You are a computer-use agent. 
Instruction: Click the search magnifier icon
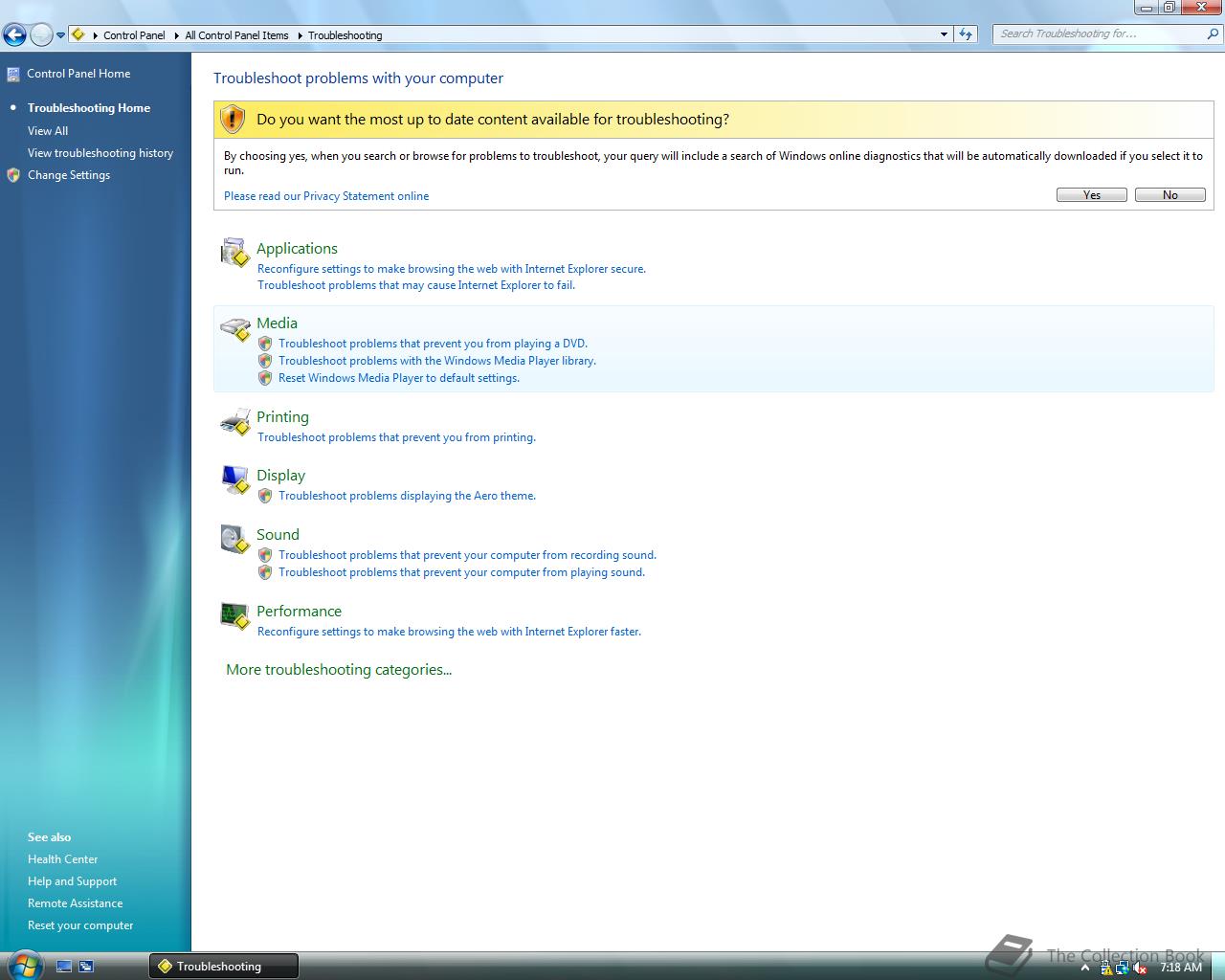(x=1214, y=33)
